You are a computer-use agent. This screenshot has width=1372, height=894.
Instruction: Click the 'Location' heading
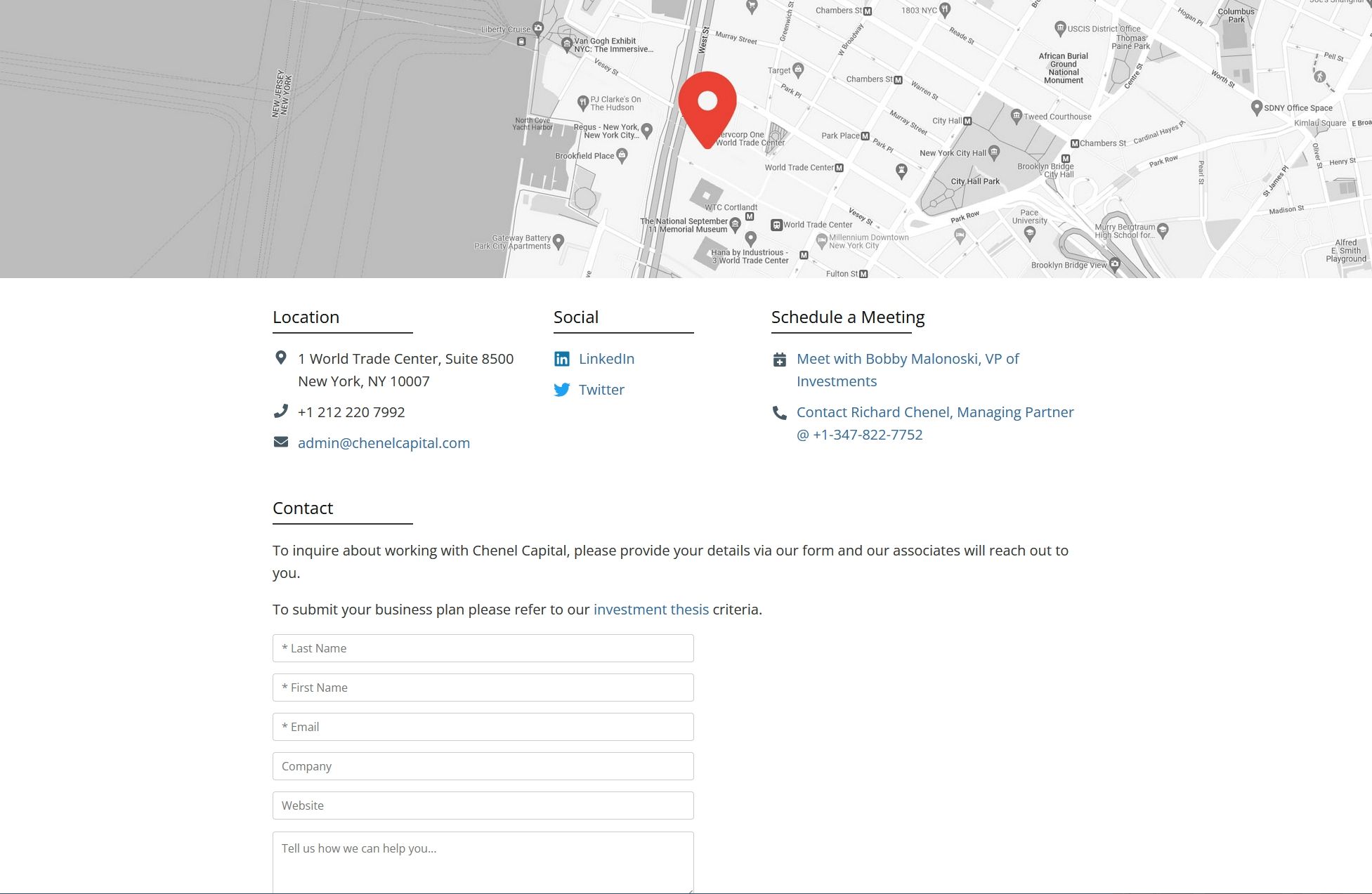point(306,317)
